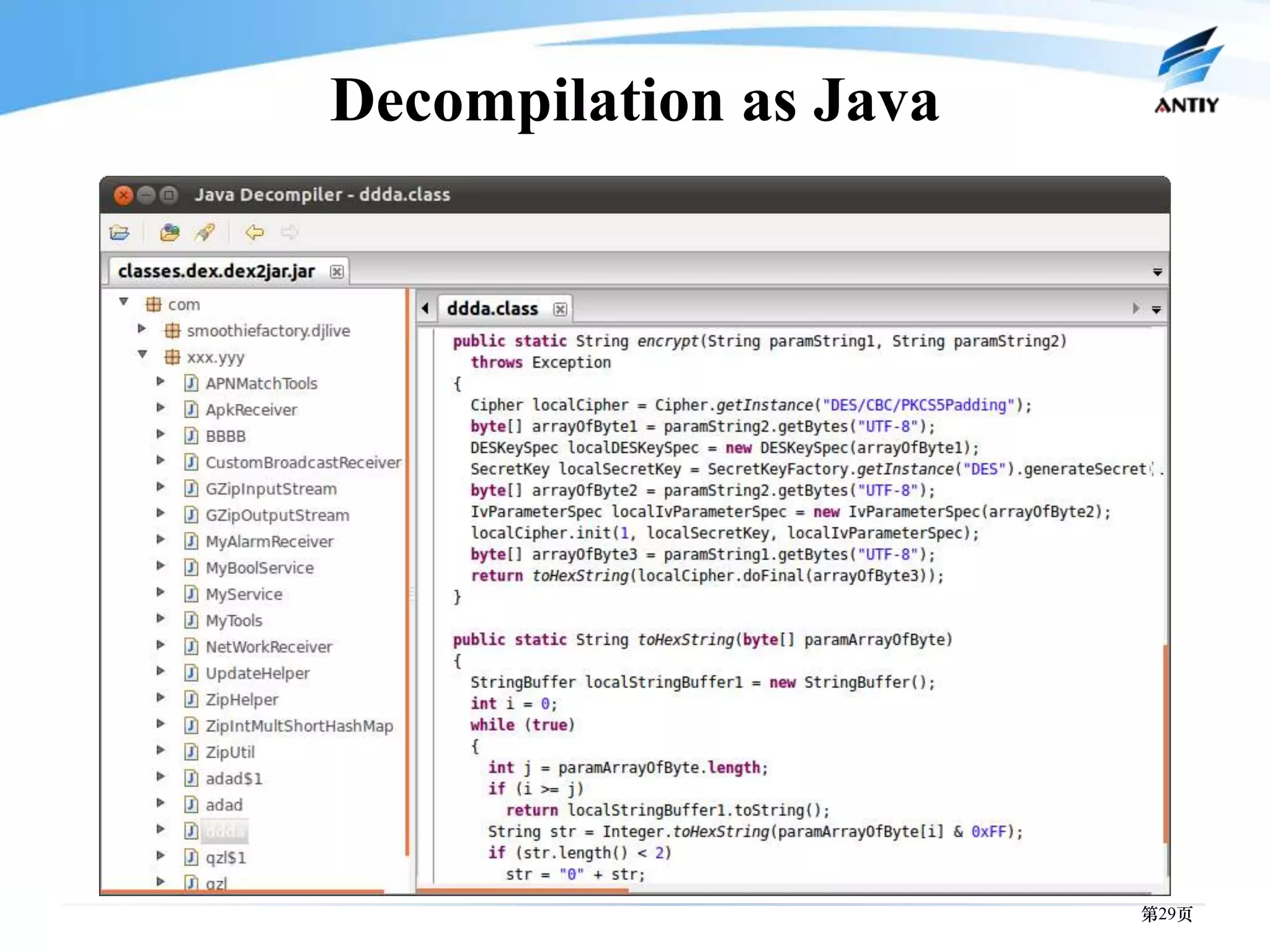Image resolution: width=1270 pixels, height=952 pixels.
Task: Minimize the Java Decompiler window
Action: (146, 195)
